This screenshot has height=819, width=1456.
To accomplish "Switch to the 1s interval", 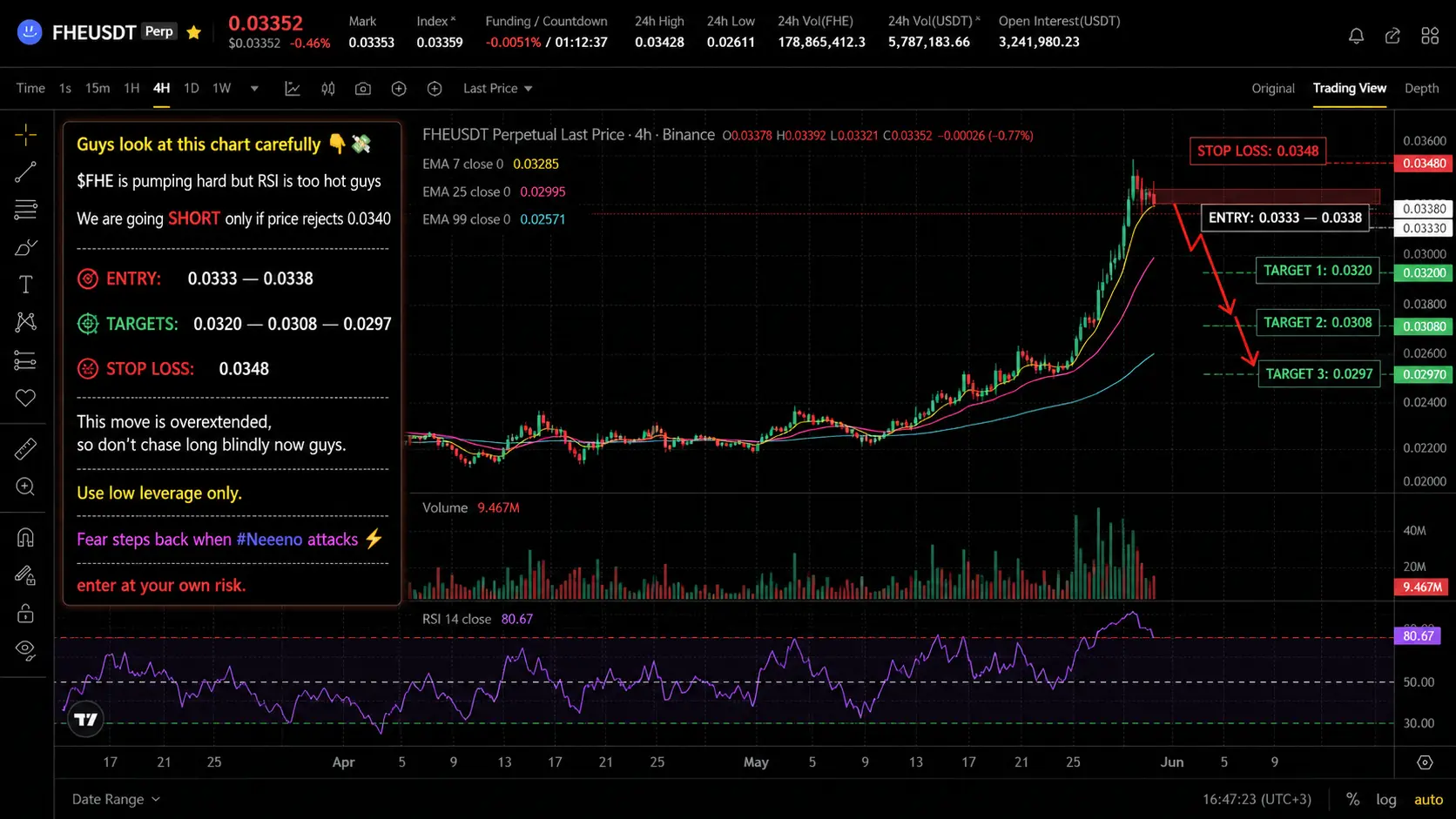I will tap(65, 89).
